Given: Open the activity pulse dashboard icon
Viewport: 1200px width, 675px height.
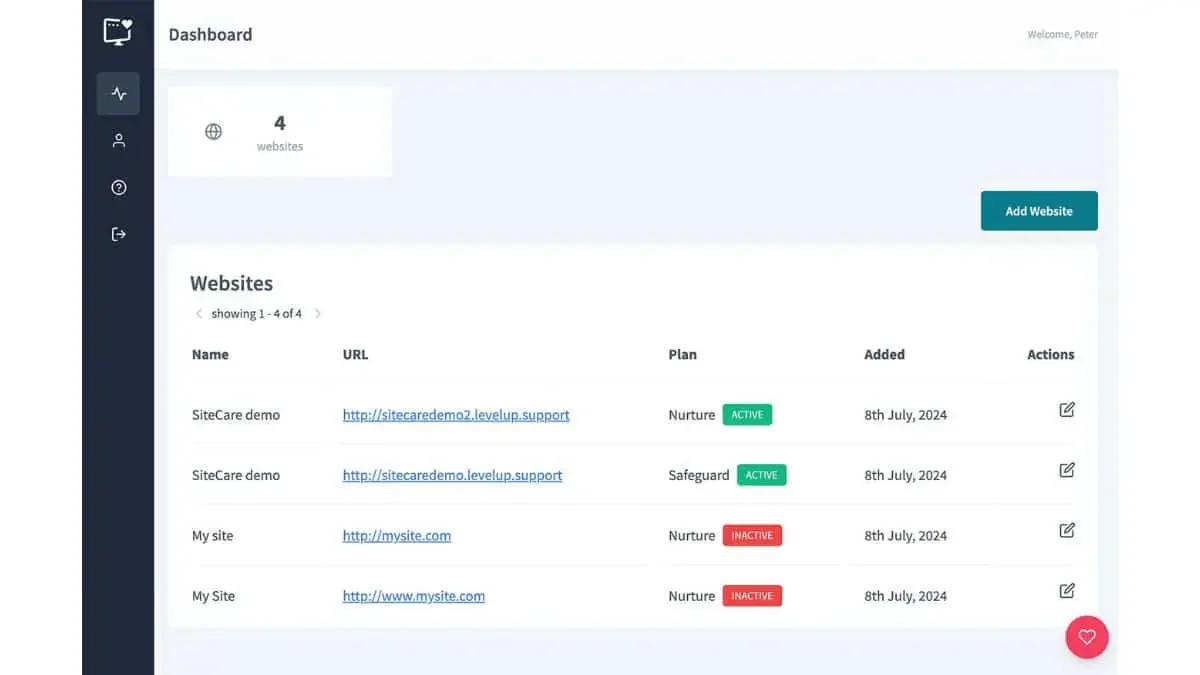Looking at the screenshot, I should 118,94.
